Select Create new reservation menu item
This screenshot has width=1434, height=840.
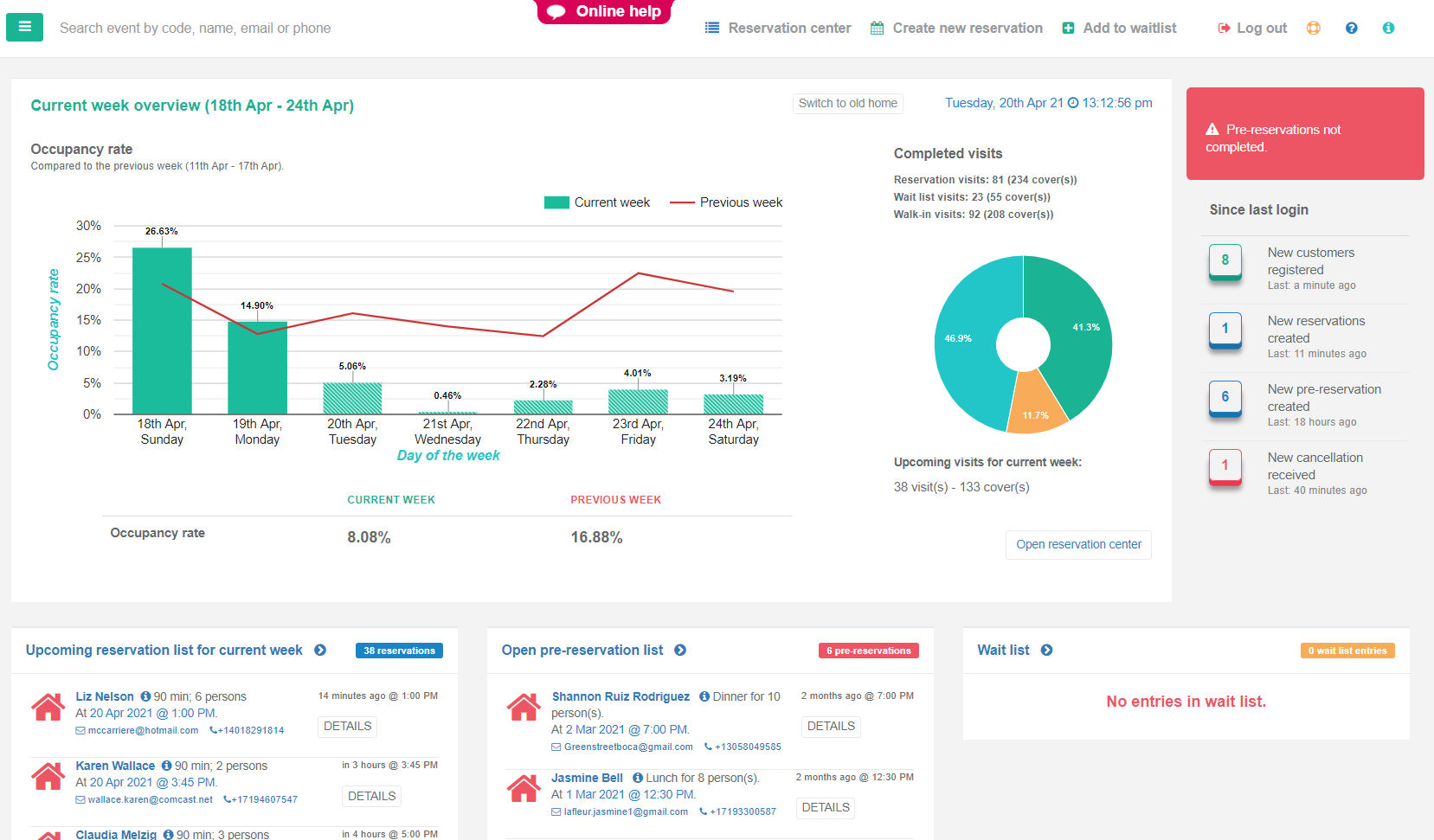(x=956, y=28)
